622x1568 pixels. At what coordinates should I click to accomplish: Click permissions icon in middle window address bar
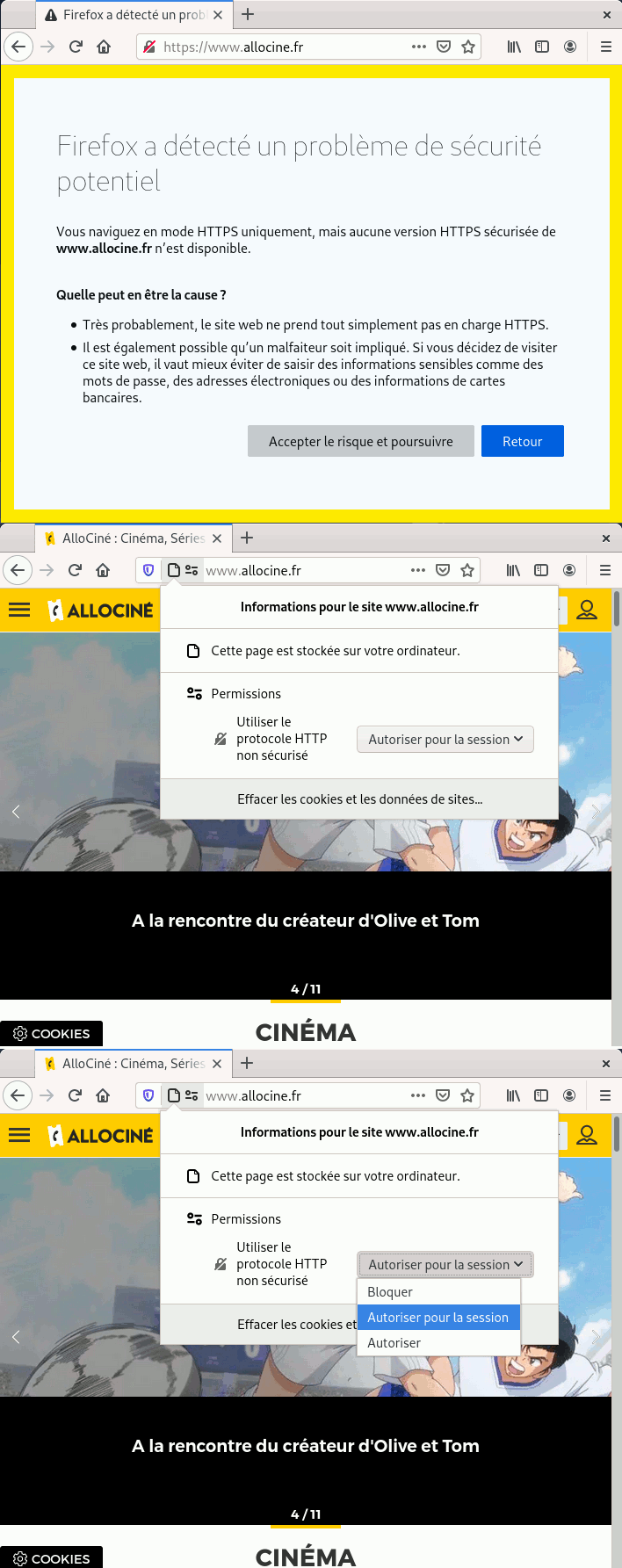tap(192, 570)
